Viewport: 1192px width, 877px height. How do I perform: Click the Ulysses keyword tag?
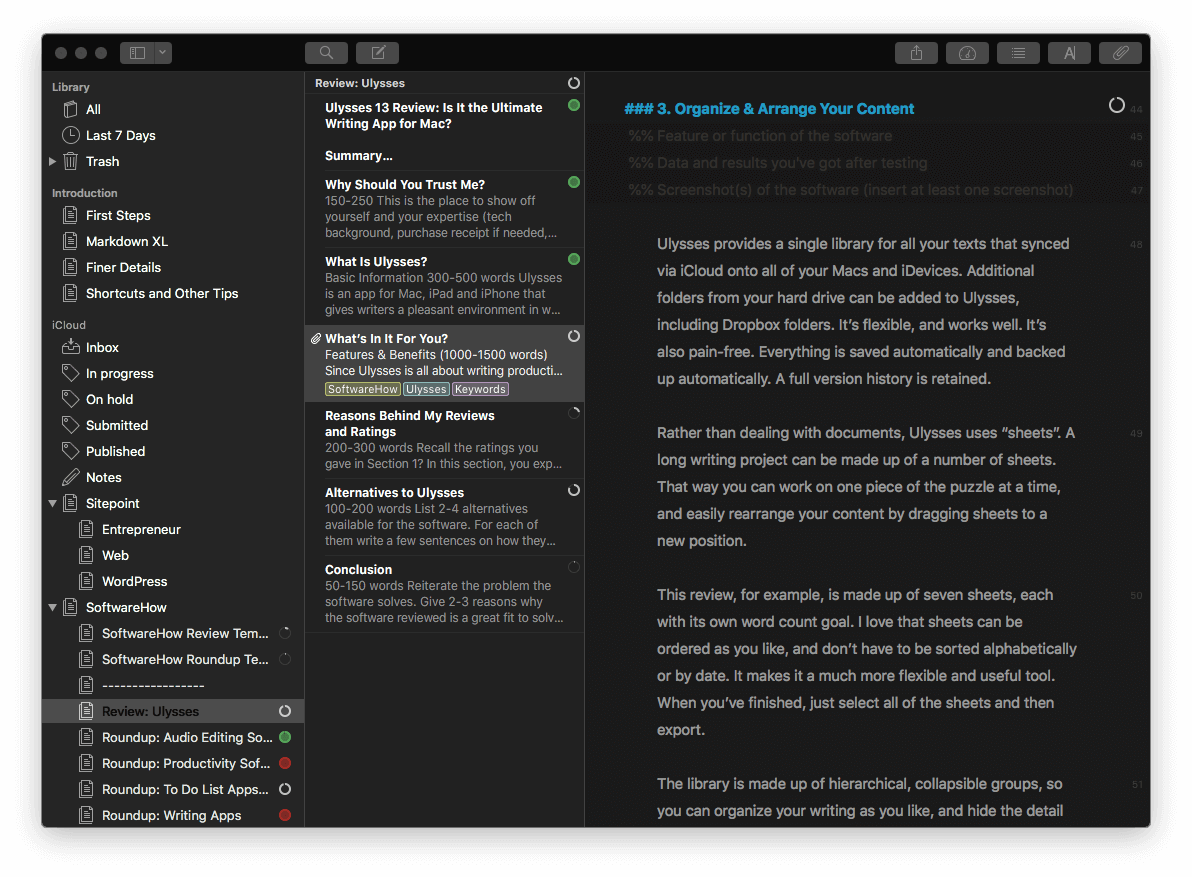point(426,389)
